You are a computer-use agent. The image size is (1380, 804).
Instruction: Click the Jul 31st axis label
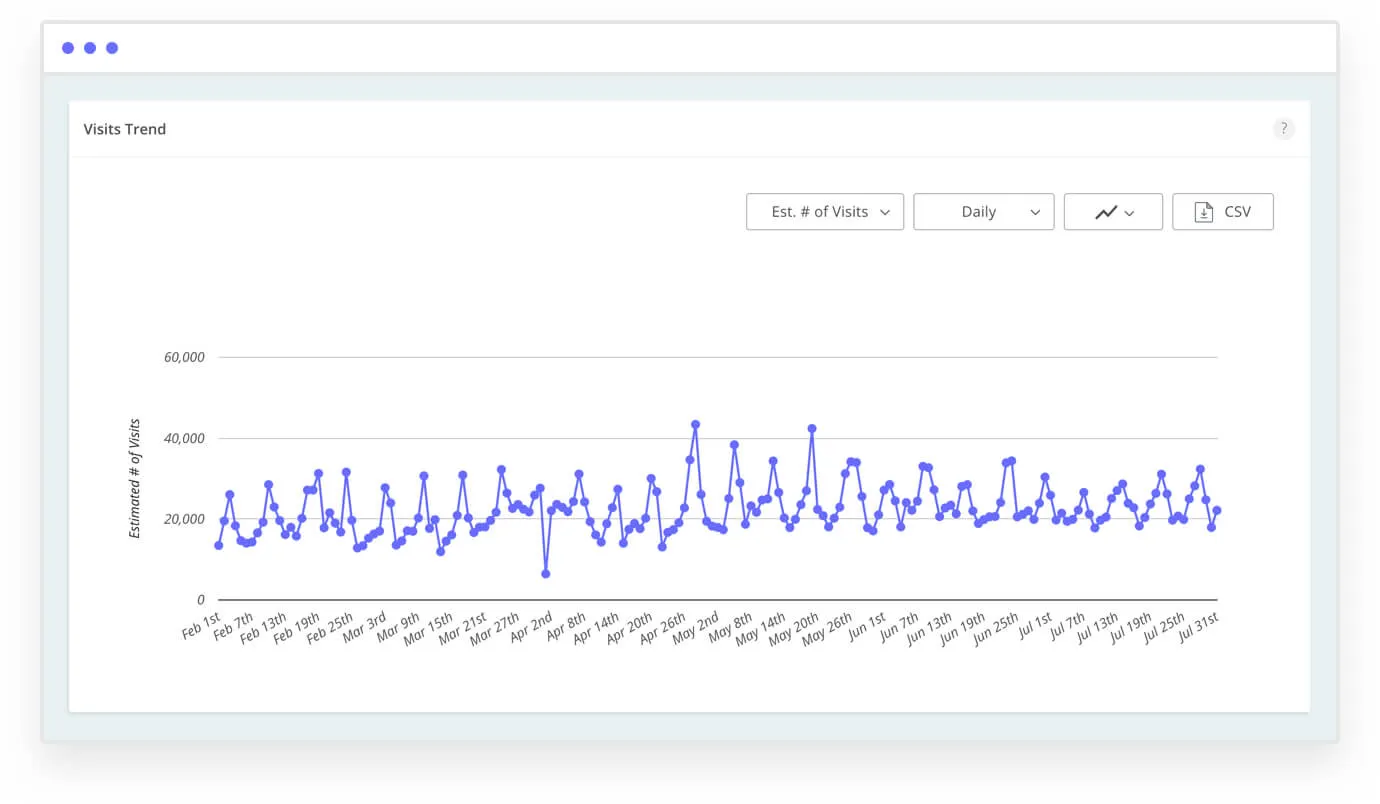tap(1199, 625)
